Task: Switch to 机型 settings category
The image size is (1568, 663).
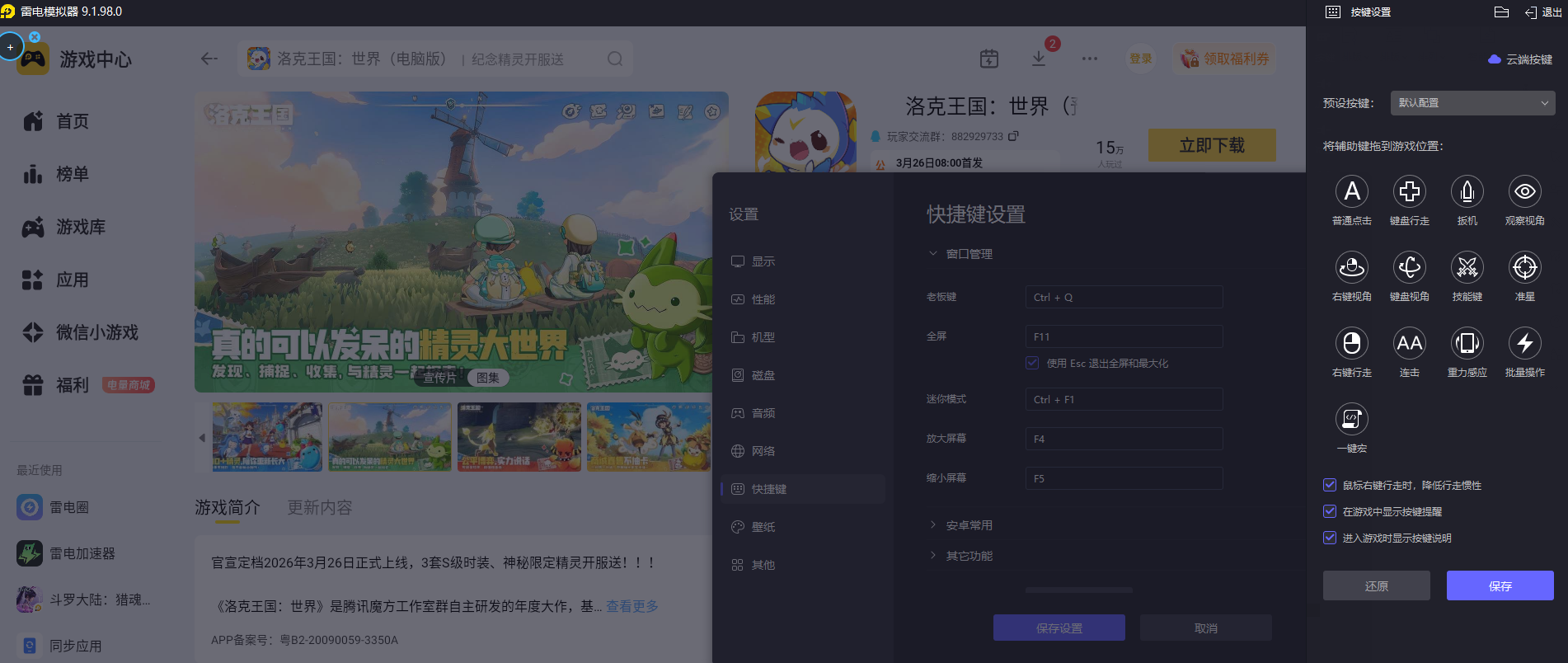Action: coord(802,337)
